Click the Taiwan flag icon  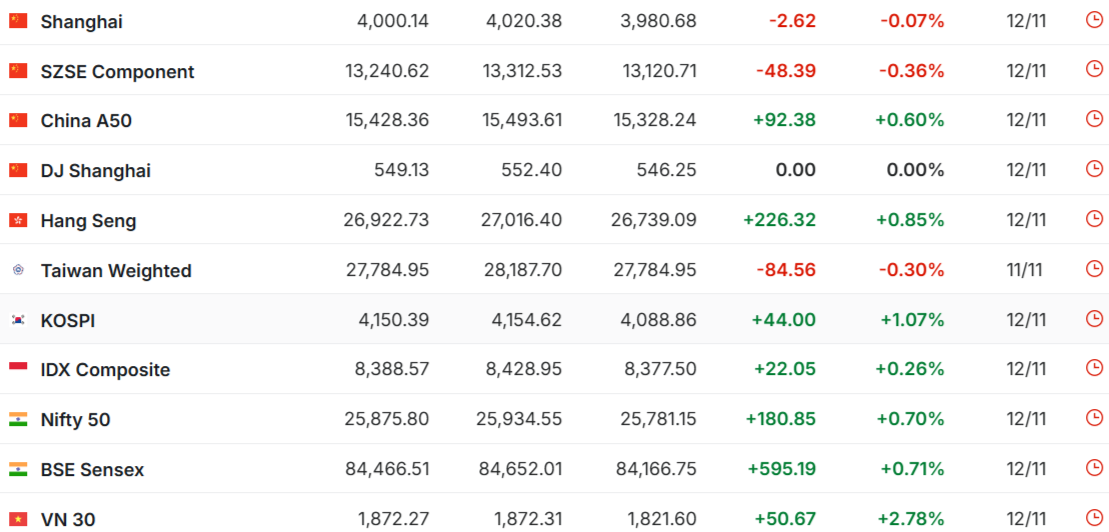tap(18, 270)
